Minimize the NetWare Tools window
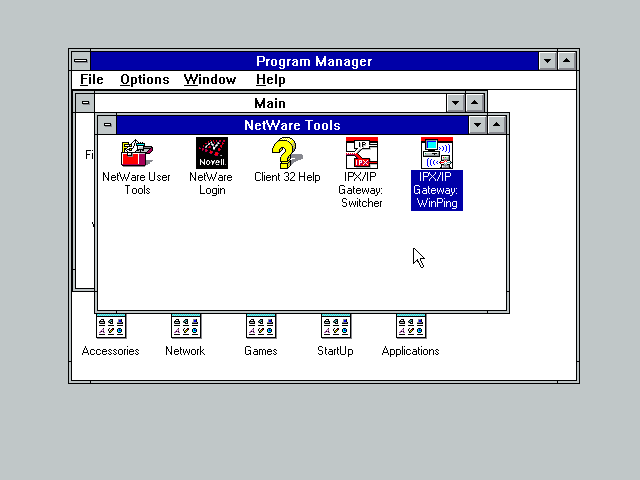This screenshot has width=640, height=480. point(478,124)
